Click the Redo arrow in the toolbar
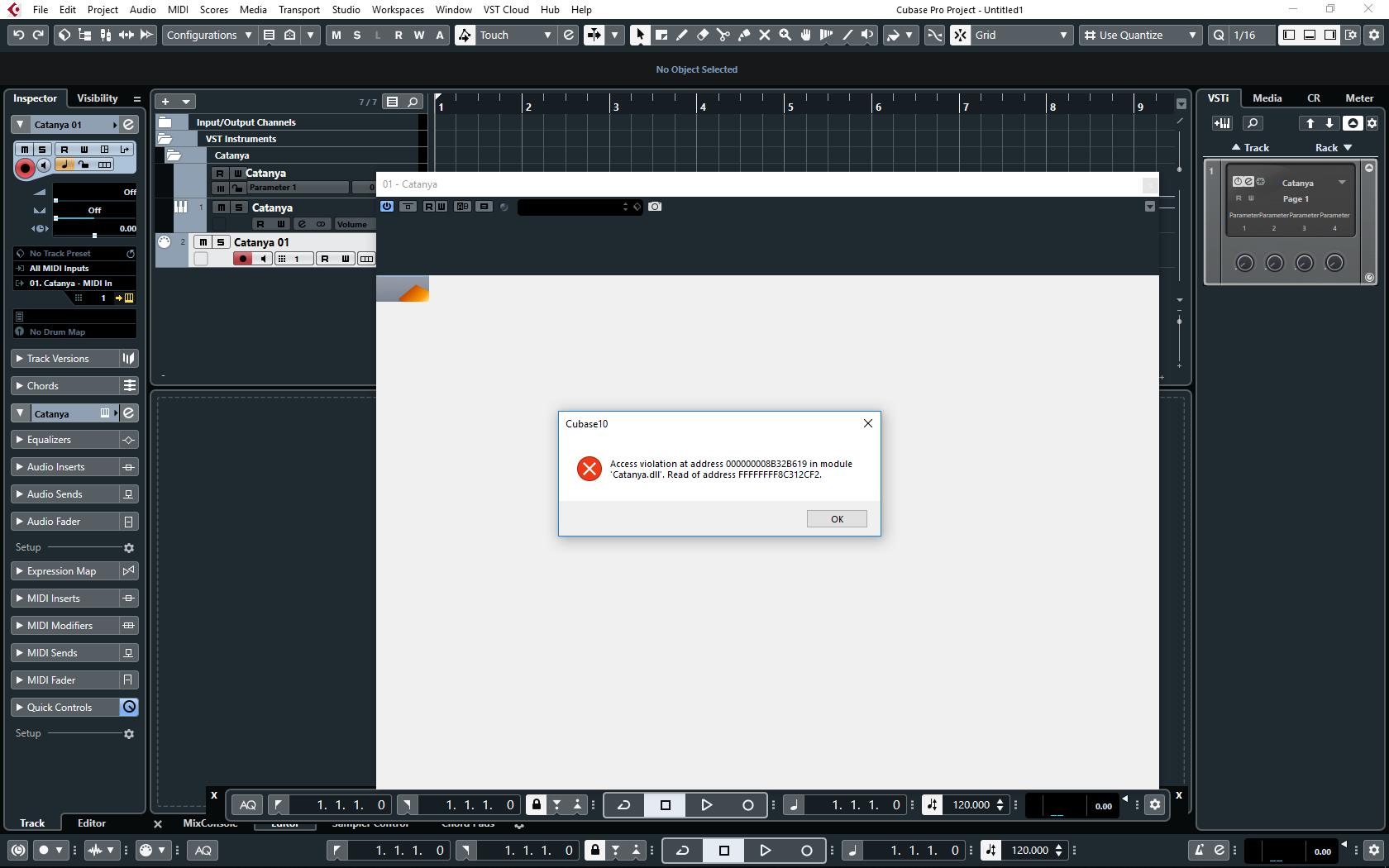 pos(38,35)
